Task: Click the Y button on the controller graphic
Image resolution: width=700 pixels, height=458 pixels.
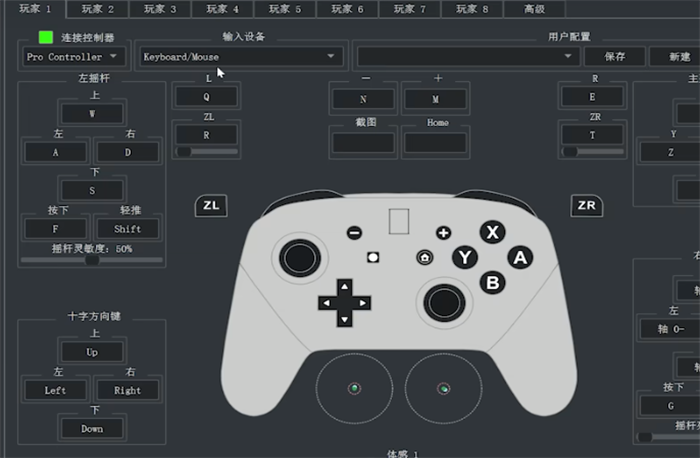Action: (465, 258)
